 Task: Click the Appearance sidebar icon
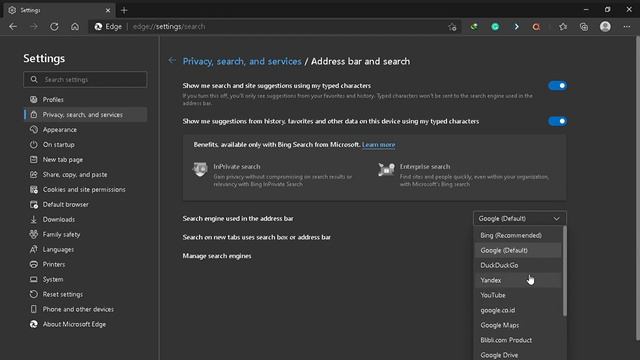[x=33, y=129]
